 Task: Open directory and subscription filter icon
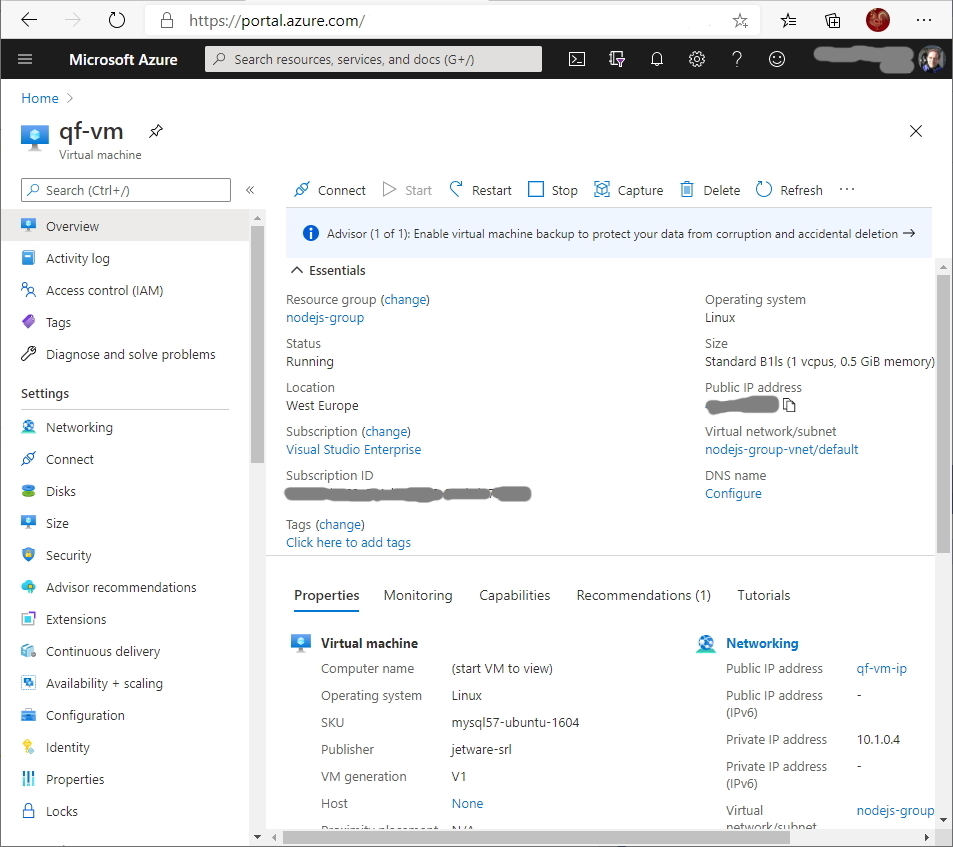[617, 59]
